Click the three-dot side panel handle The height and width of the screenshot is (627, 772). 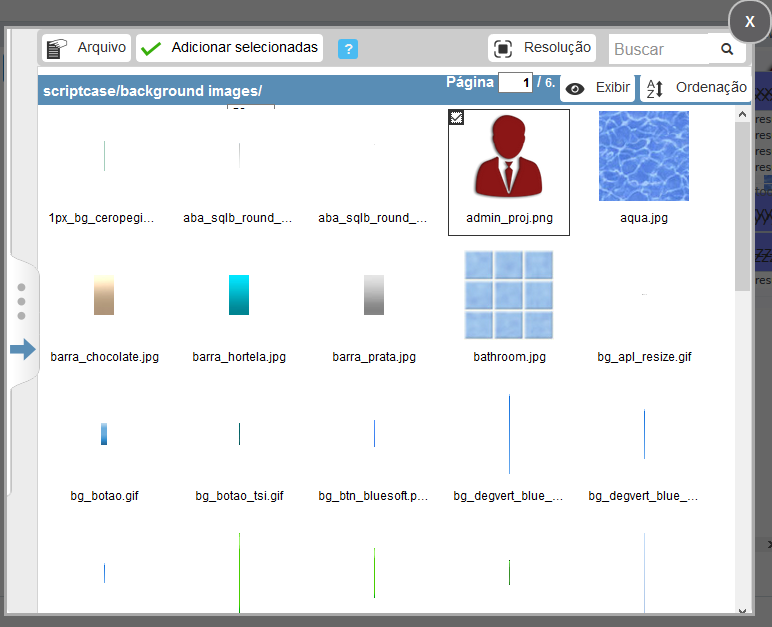[x=21, y=302]
